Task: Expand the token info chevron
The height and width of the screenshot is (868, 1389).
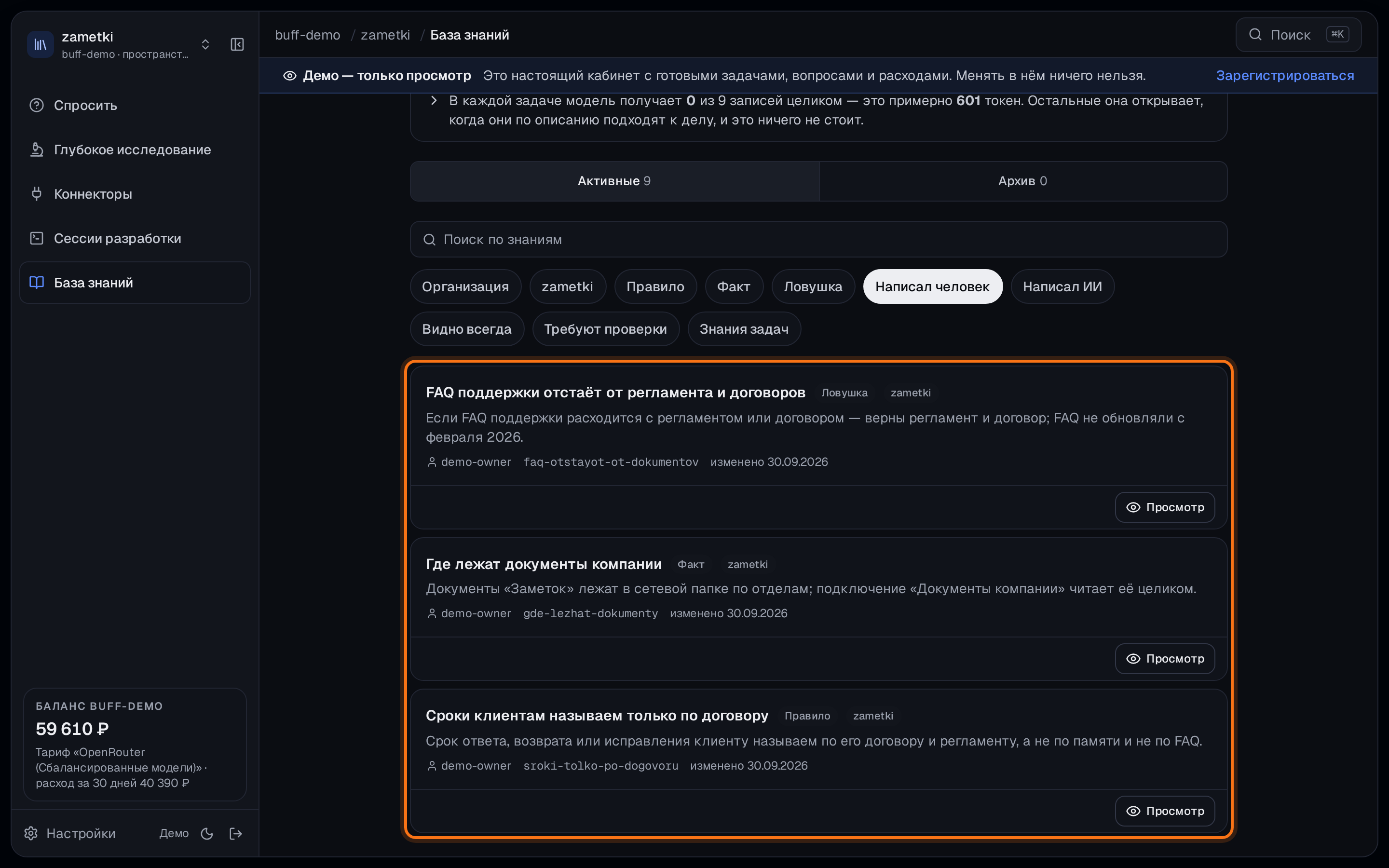Action: tap(434, 100)
